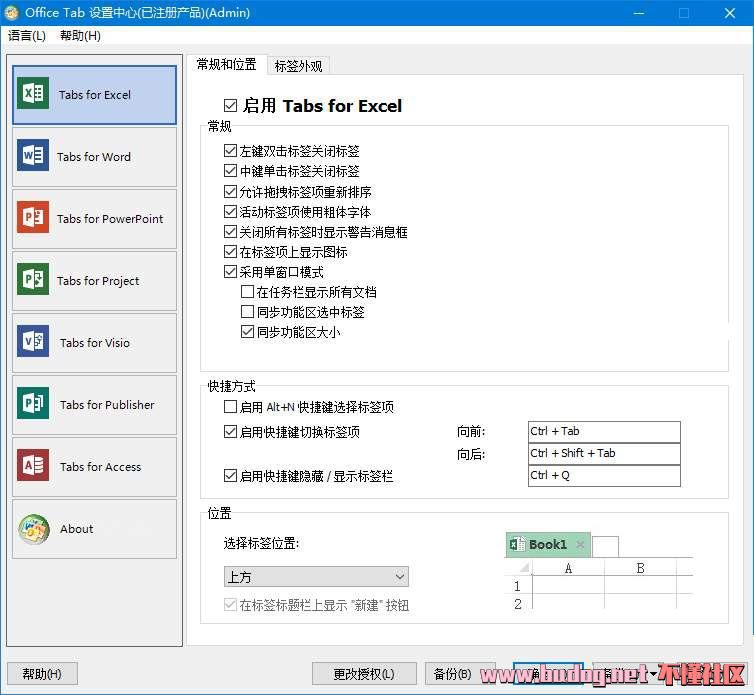Toggle 活动标签项使用粗体字体 checkbox

click(x=230, y=212)
